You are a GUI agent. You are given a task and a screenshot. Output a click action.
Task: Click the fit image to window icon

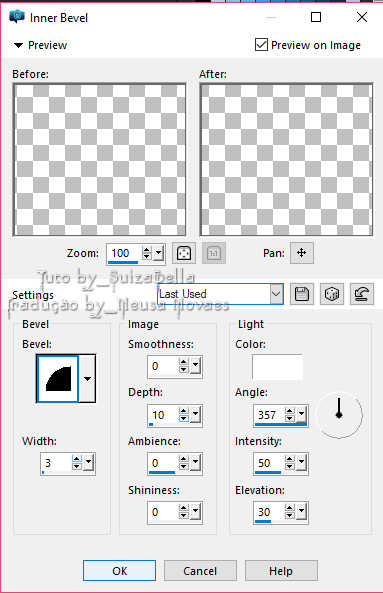coord(184,253)
